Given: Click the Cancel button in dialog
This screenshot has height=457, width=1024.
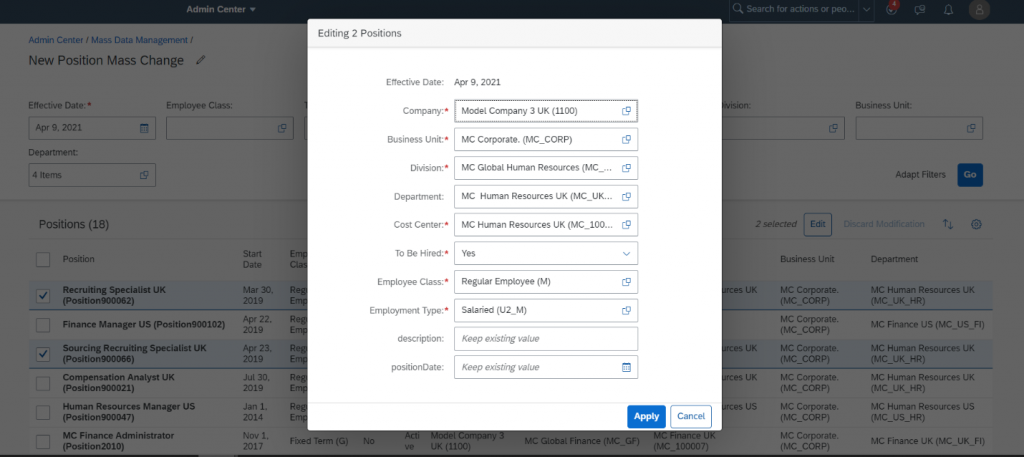Looking at the screenshot, I should [691, 417].
